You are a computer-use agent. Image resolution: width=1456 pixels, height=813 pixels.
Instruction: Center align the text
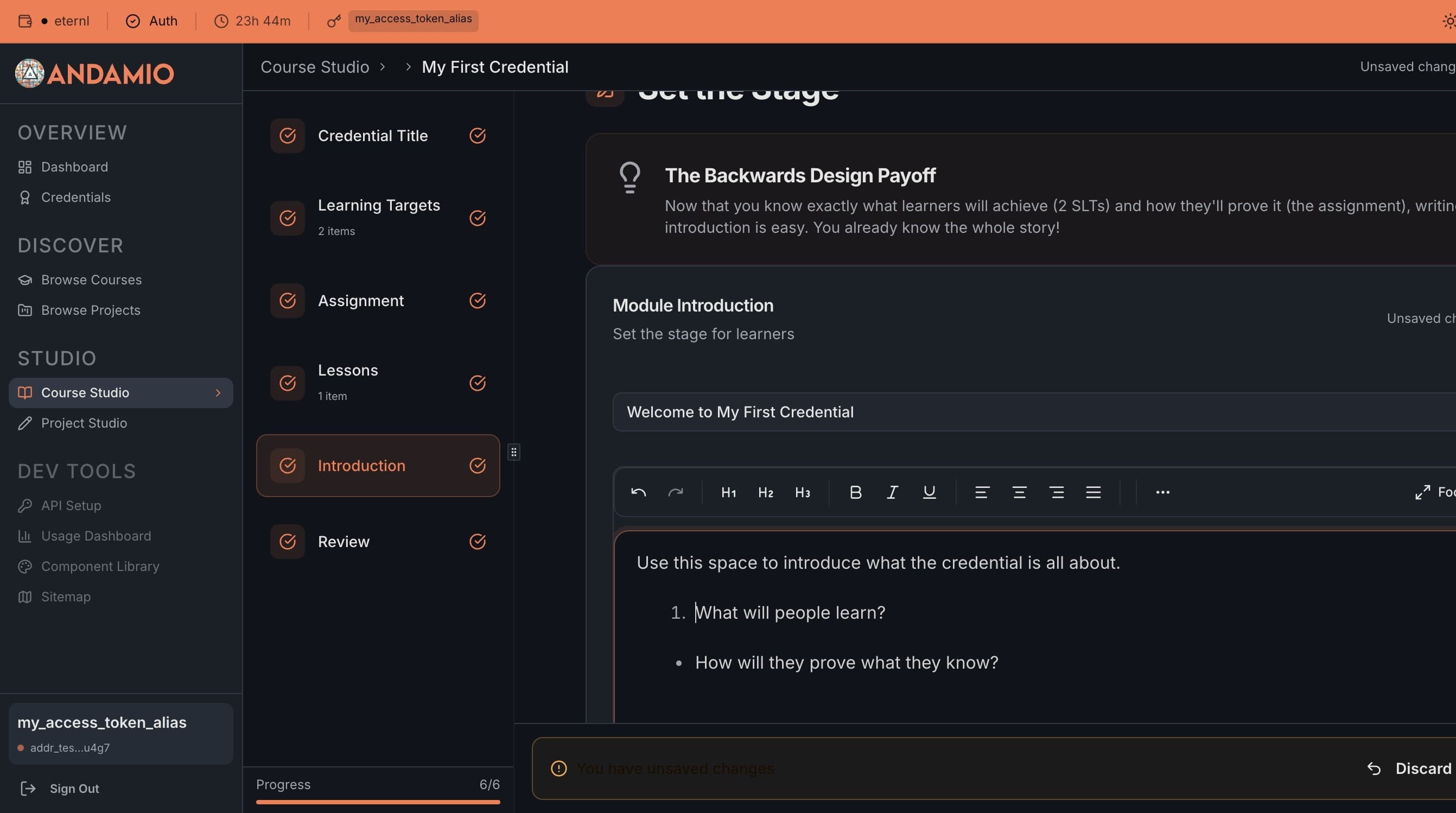click(x=1019, y=492)
